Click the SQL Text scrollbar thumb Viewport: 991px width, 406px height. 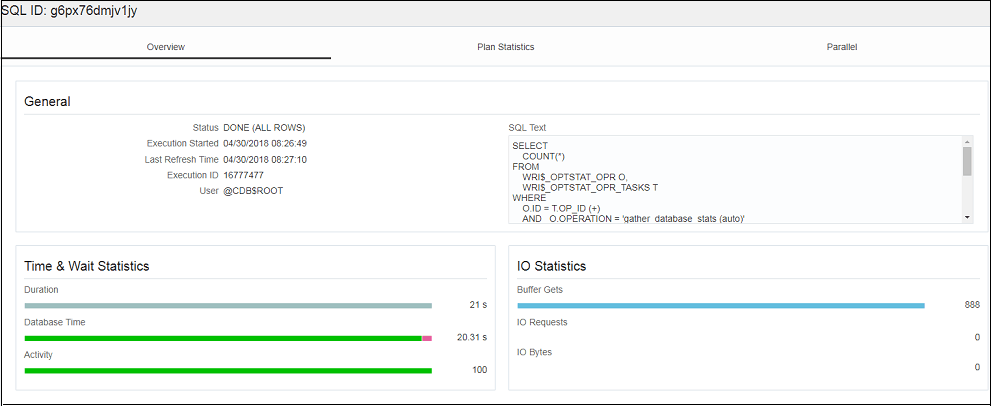[x=967, y=161]
